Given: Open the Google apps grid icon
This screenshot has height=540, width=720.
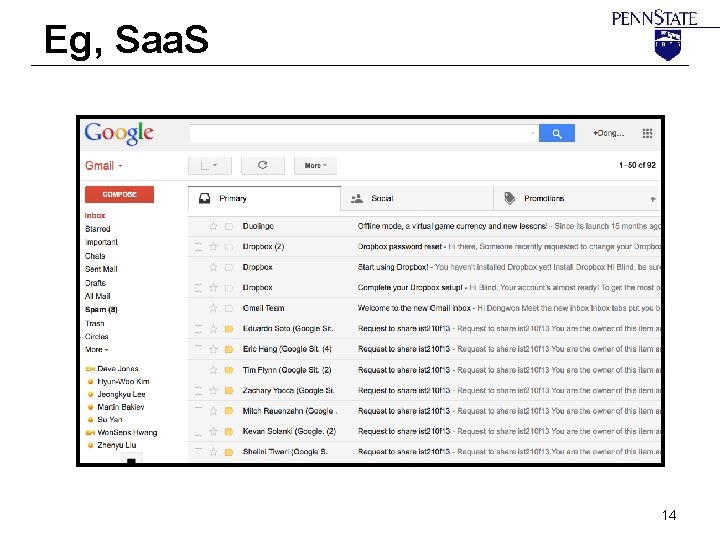Looking at the screenshot, I should pos(647,133).
